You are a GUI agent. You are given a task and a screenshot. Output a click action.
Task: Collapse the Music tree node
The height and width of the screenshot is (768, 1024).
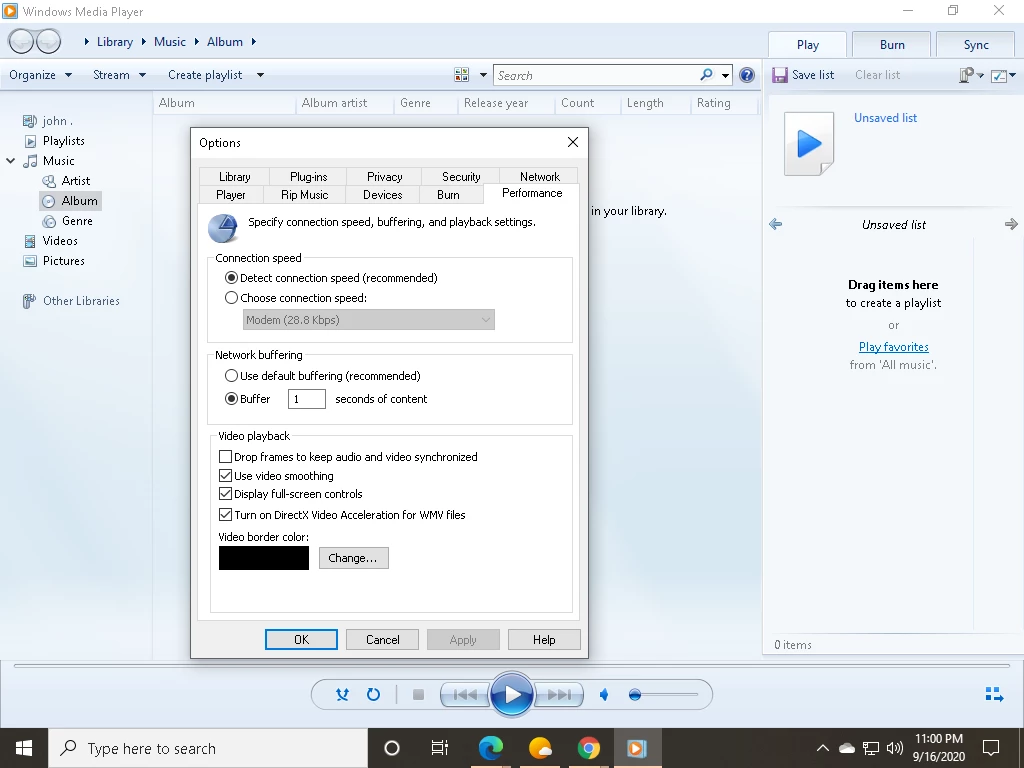point(10,161)
